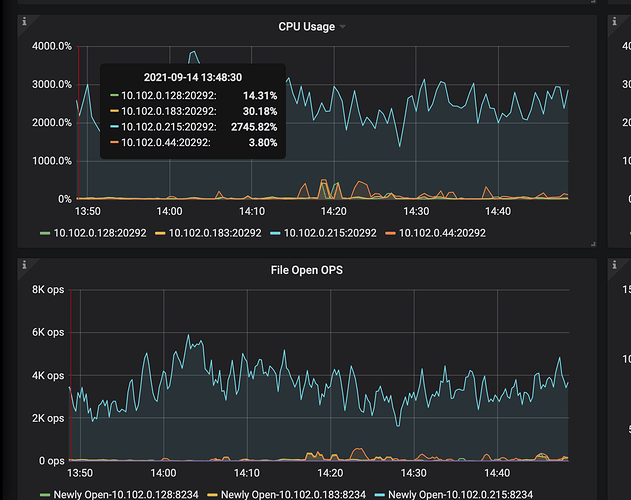Image resolution: width=631 pixels, height=500 pixels.
Task: Click info icon of the lower right panel
Action: click(x=614, y=265)
